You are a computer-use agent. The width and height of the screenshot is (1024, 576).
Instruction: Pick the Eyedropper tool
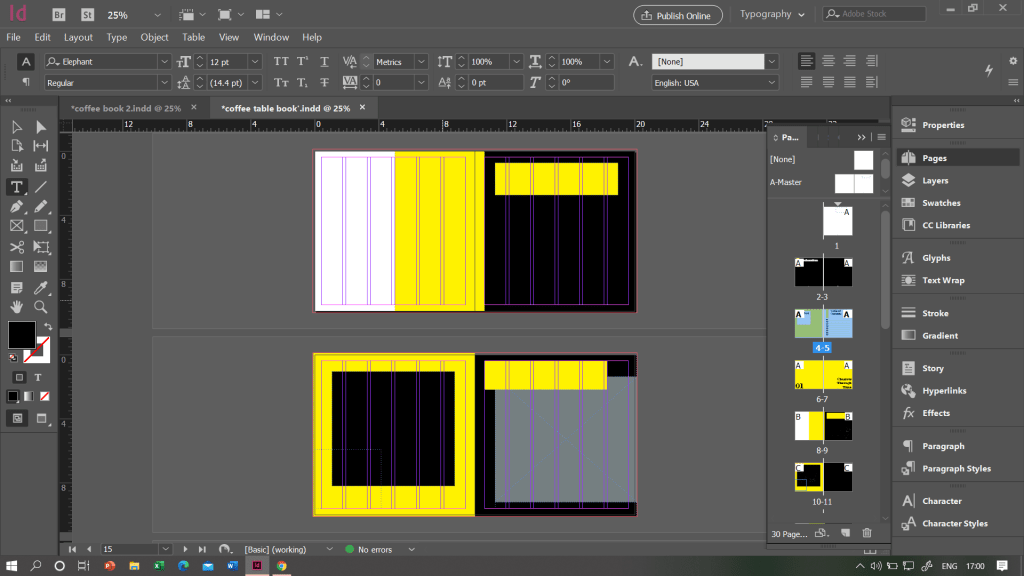41,287
